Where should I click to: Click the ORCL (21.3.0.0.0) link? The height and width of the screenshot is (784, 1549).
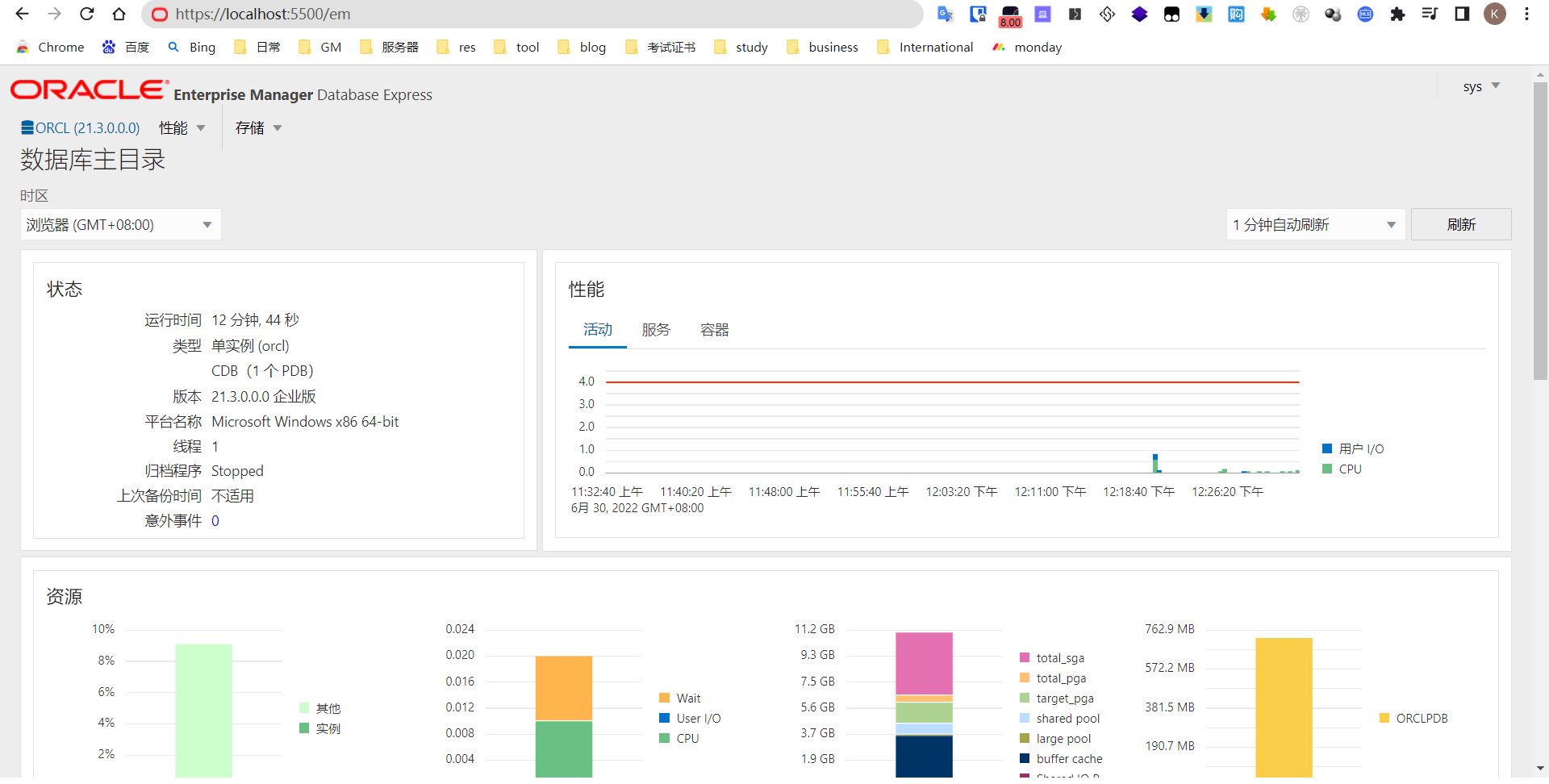[x=87, y=127]
